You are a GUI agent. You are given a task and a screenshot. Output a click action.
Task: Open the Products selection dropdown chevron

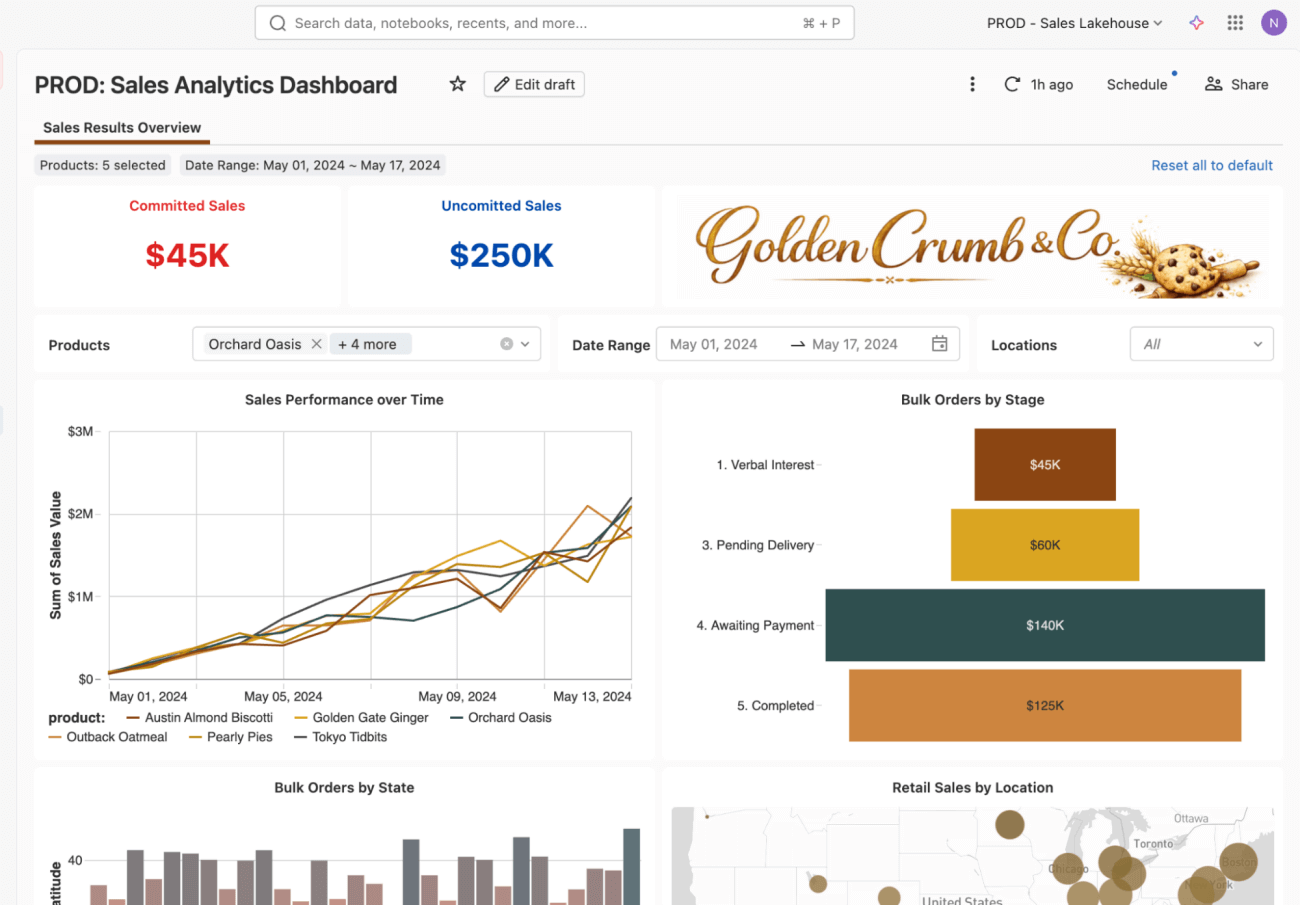(x=523, y=343)
